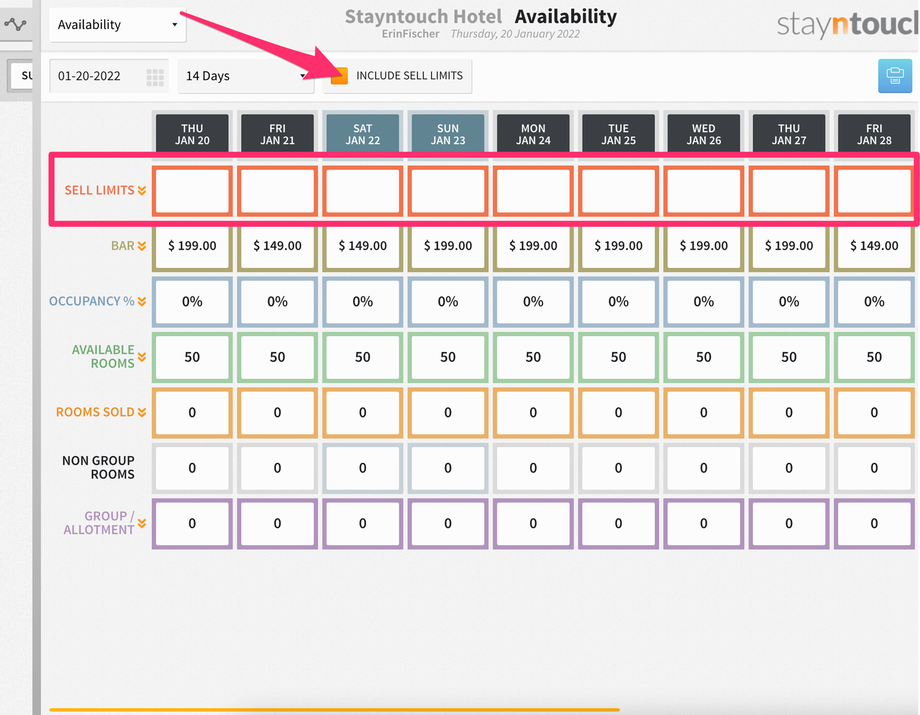
Task: Click the ROOMS SOLD row label
Action: 95,412
